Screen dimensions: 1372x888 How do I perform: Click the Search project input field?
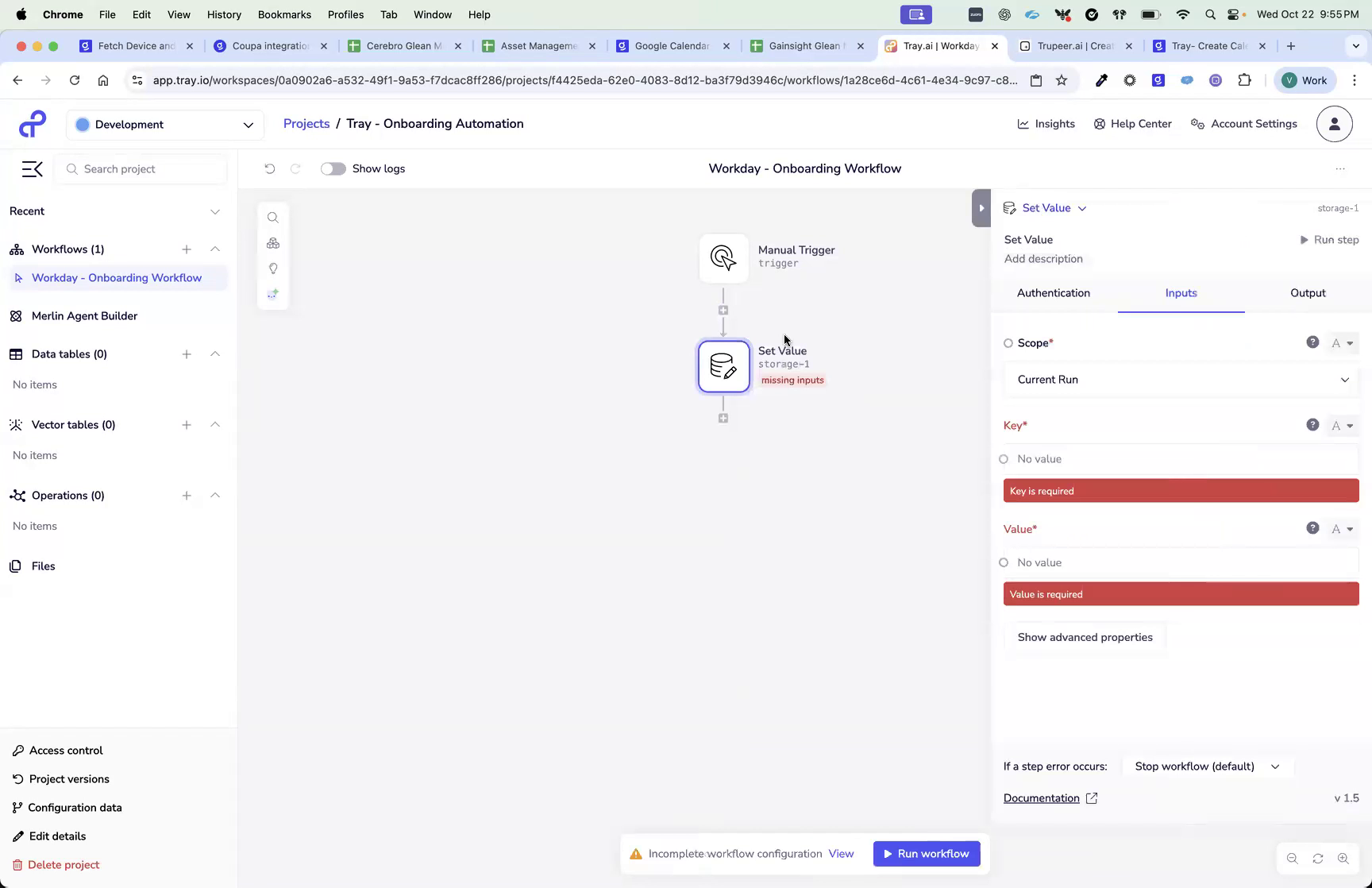click(141, 168)
